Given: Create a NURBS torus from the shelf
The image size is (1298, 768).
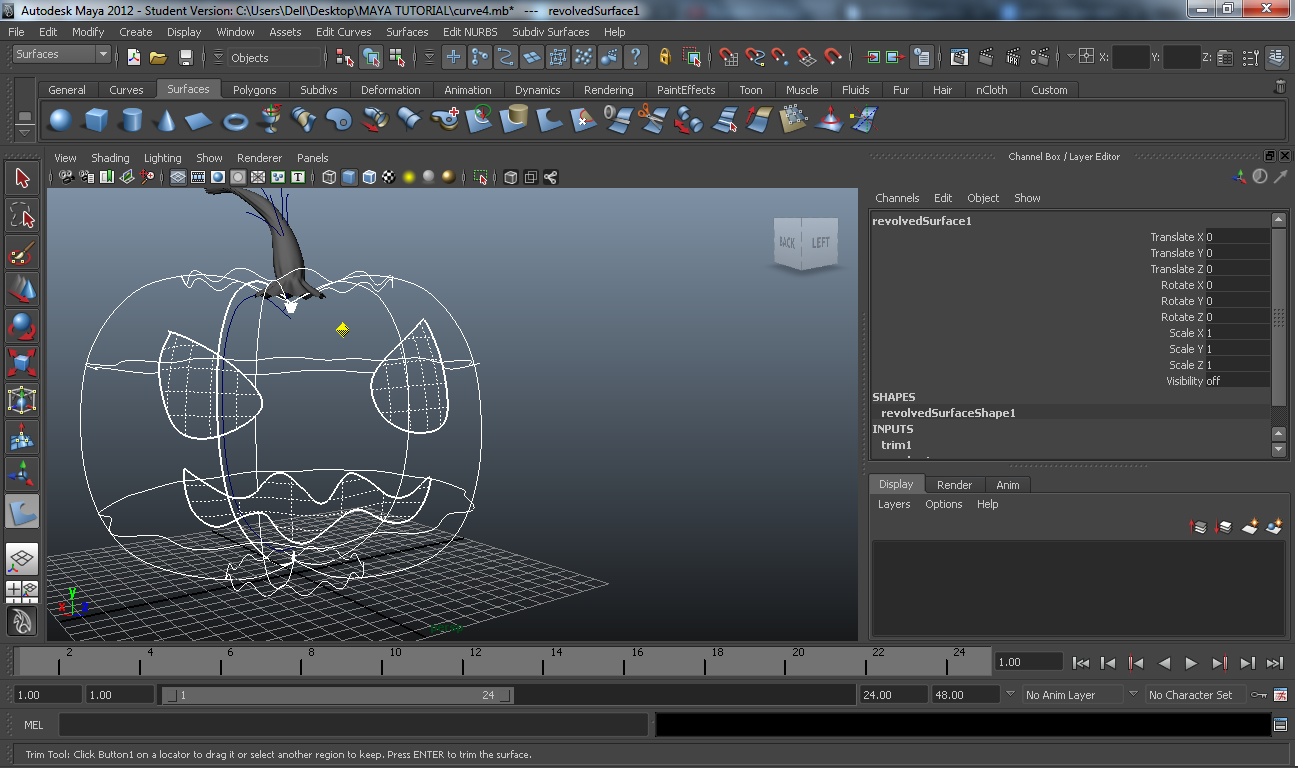Looking at the screenshot, I should pos(235,121).
